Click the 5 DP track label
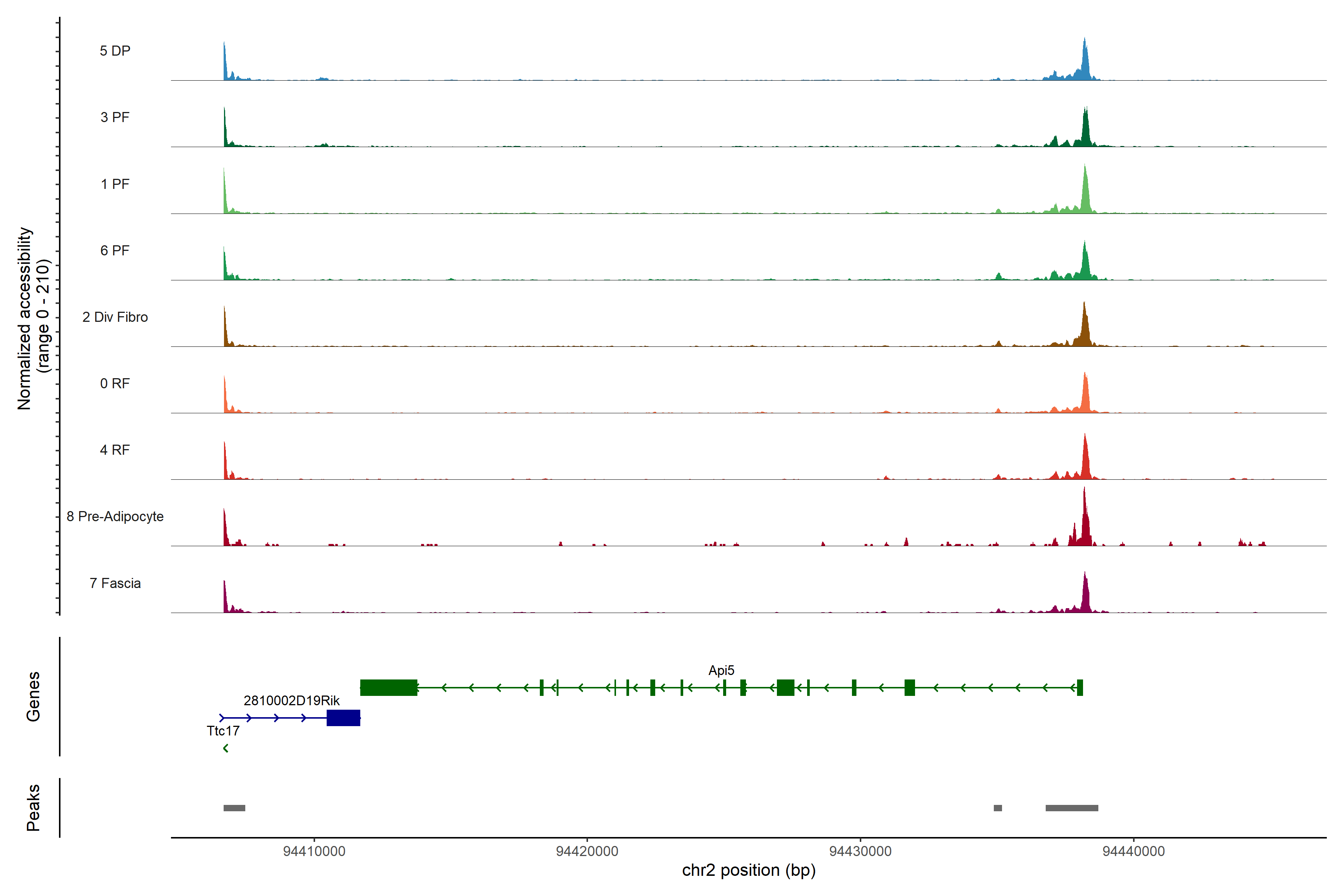This screenshot has height=896, width=1344. [x=115, y=51]
